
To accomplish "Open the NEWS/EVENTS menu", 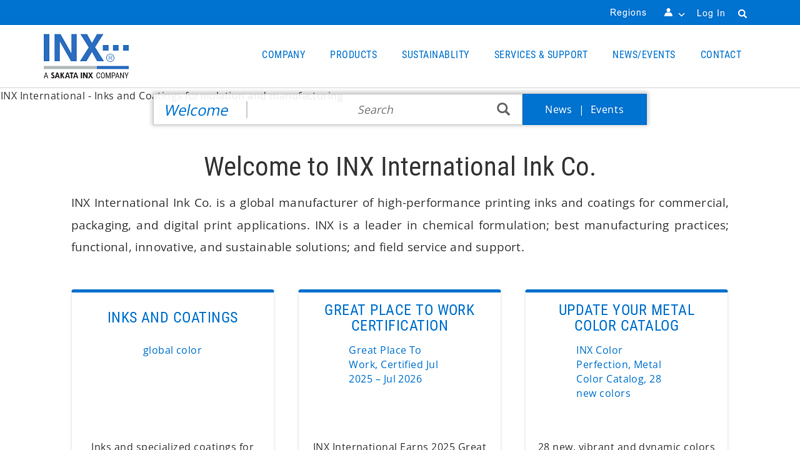I will pyautogui.click(x=643, y=55).
